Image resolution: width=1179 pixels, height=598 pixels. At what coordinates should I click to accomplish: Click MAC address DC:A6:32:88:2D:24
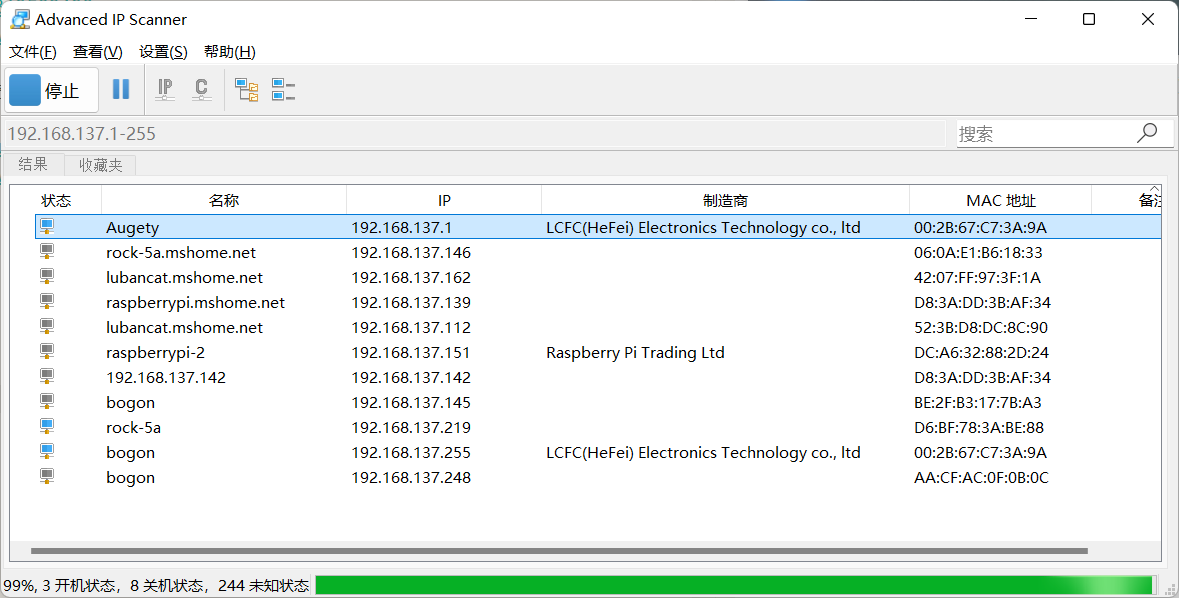(x=982, y=353)
